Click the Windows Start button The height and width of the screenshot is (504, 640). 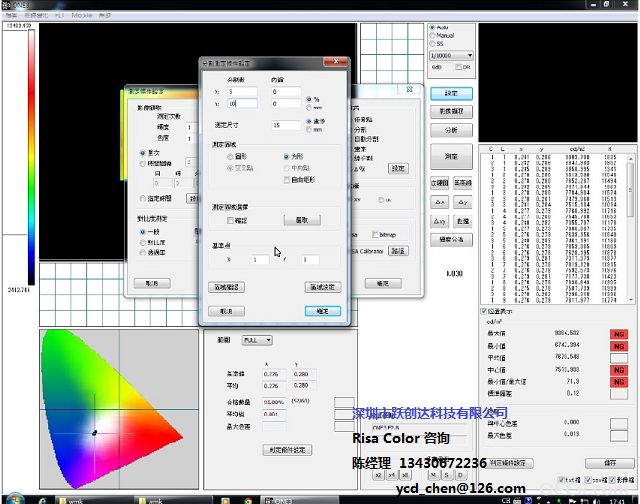pos(15,499)
